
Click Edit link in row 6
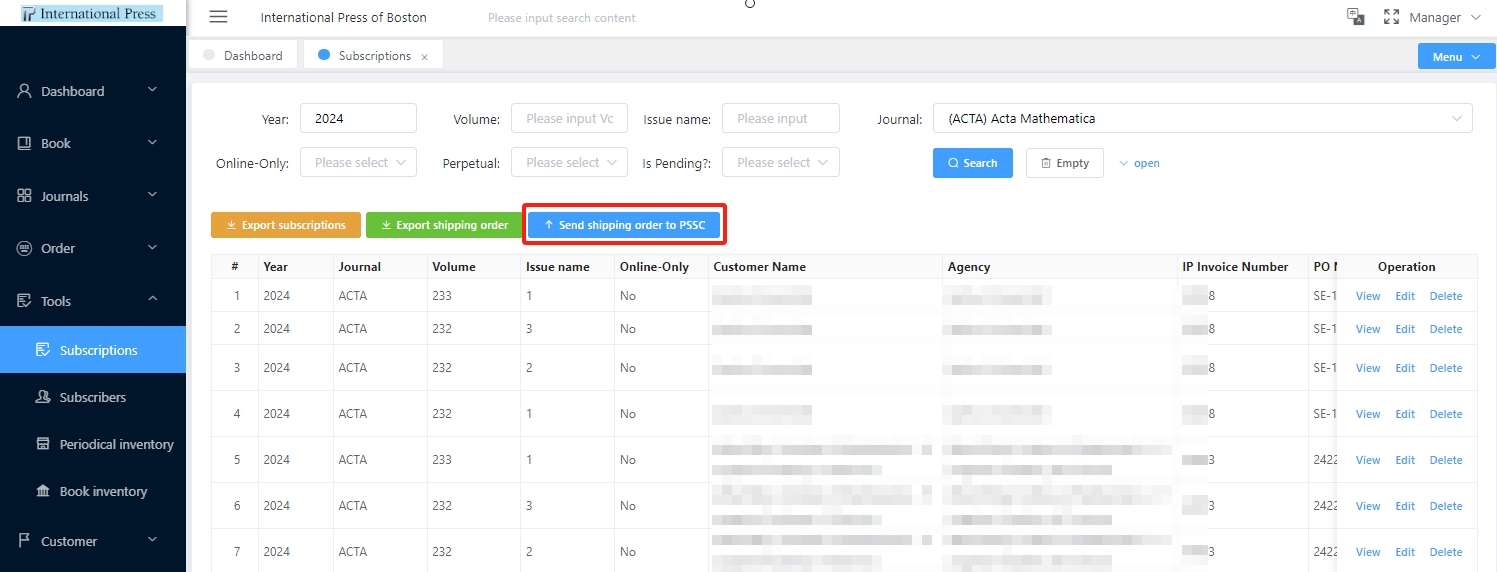(x=1405, y=506)
